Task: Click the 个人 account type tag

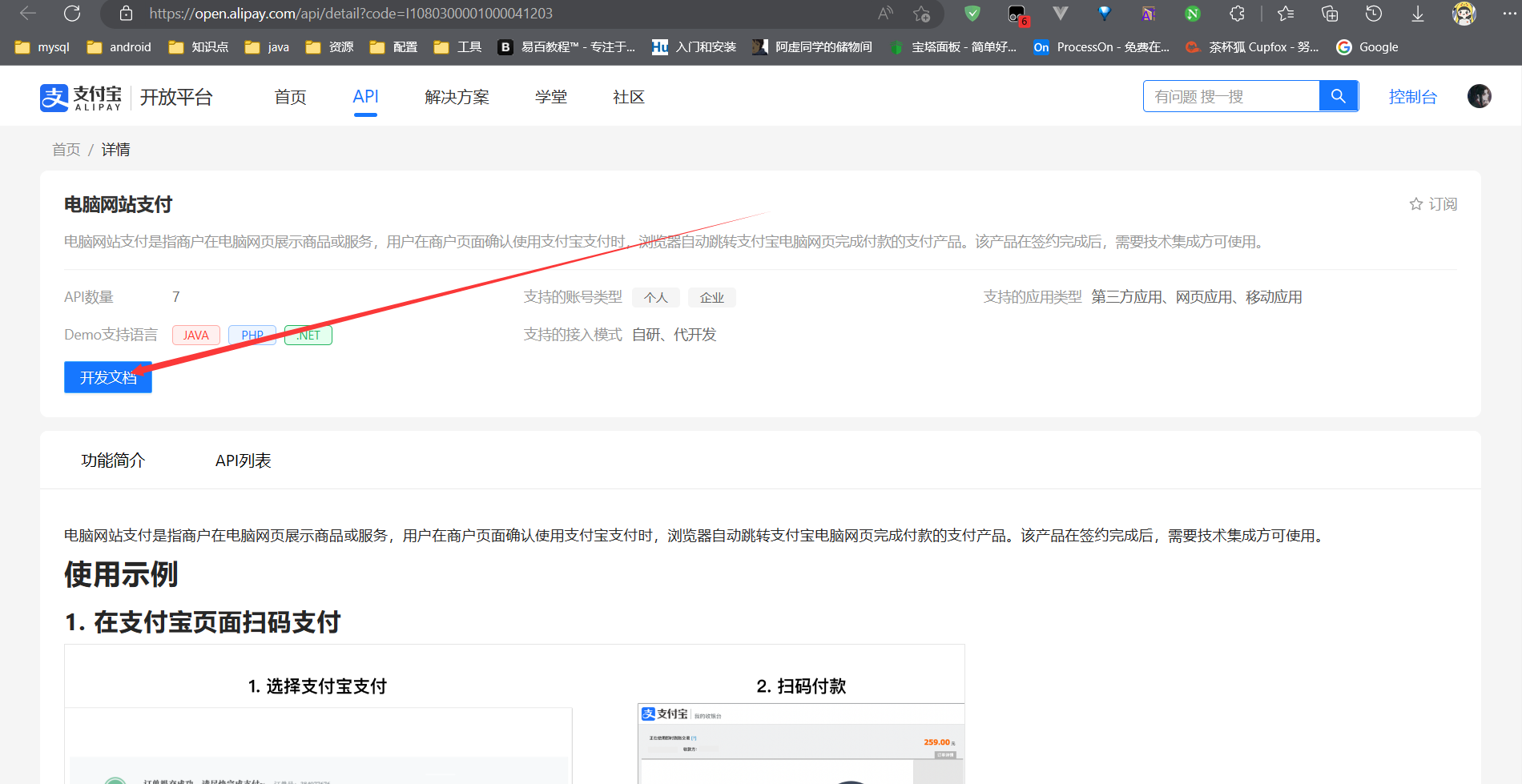Action: (656, 298)
